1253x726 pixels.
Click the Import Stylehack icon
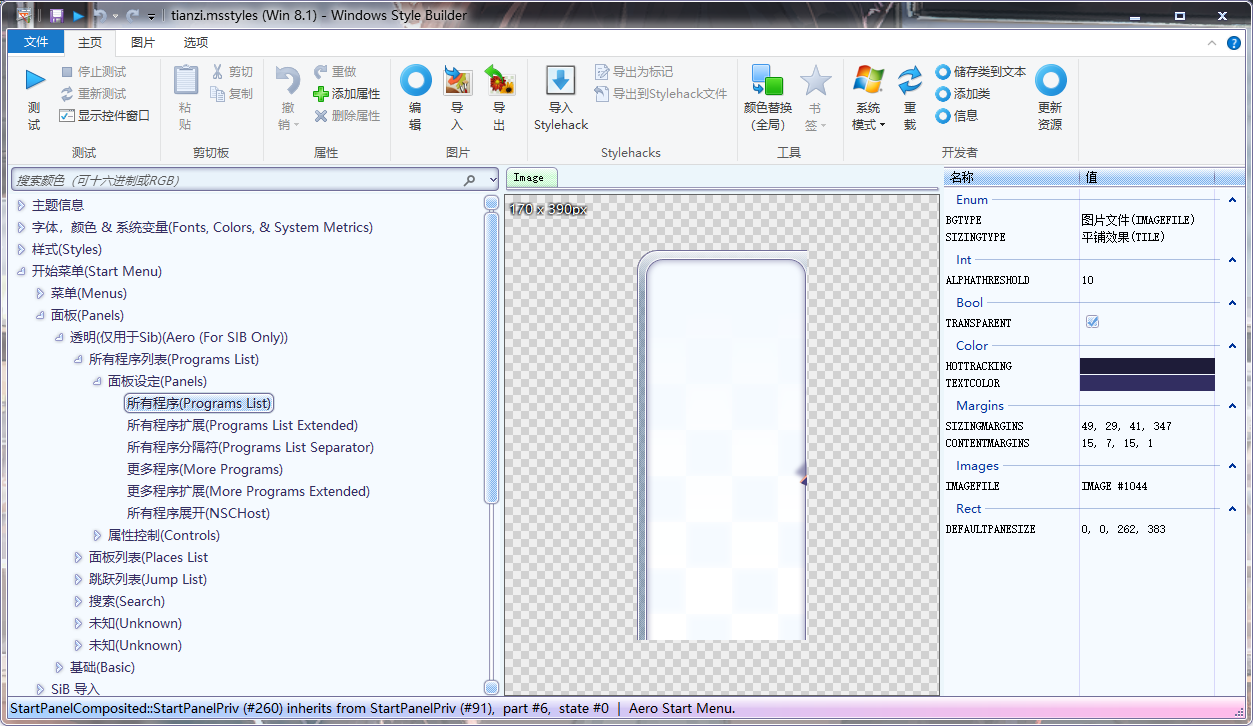560,81
